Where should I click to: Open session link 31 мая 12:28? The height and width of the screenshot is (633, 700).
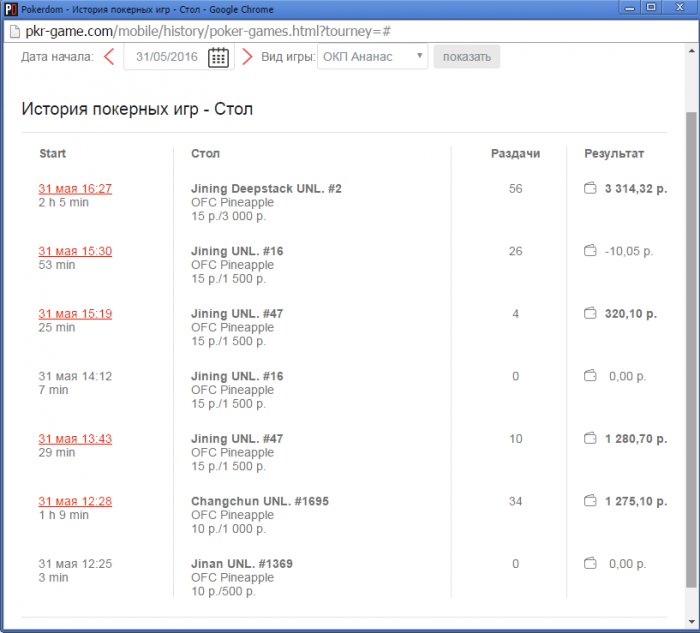(x=75, y=501)
